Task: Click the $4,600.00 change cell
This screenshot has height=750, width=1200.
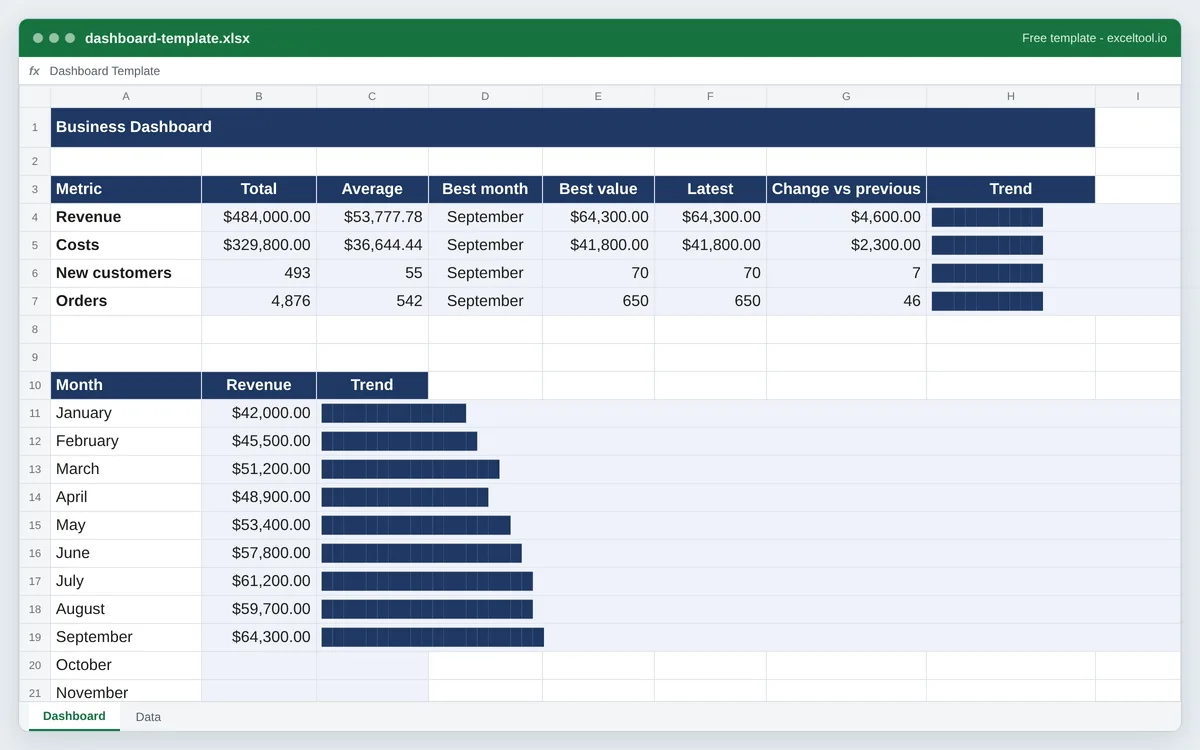Action: (x=846, y=217)
